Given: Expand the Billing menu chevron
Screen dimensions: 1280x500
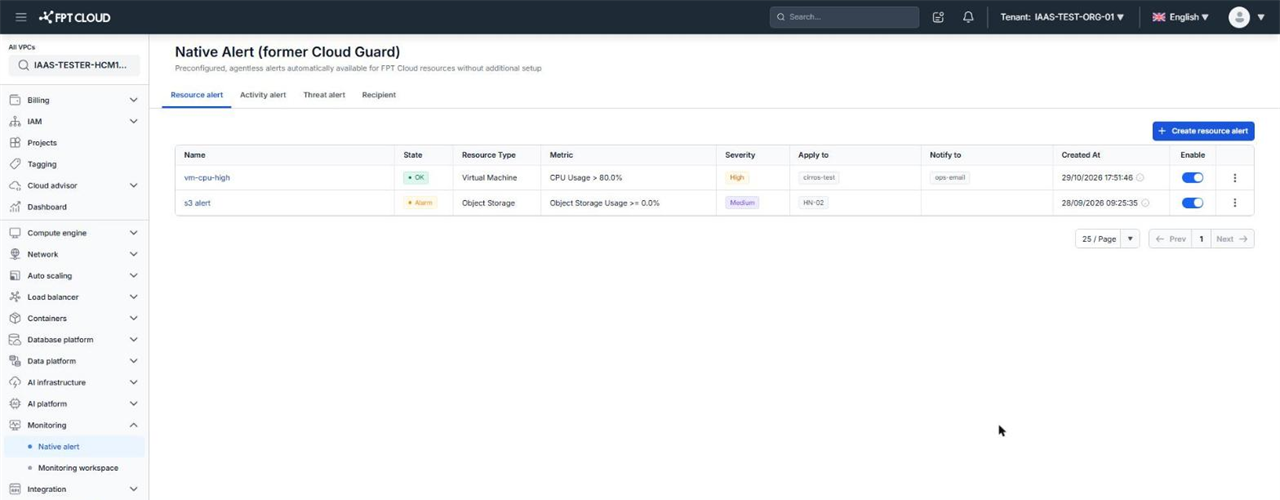Looking at the screenshot, I should tap(134, 100).
